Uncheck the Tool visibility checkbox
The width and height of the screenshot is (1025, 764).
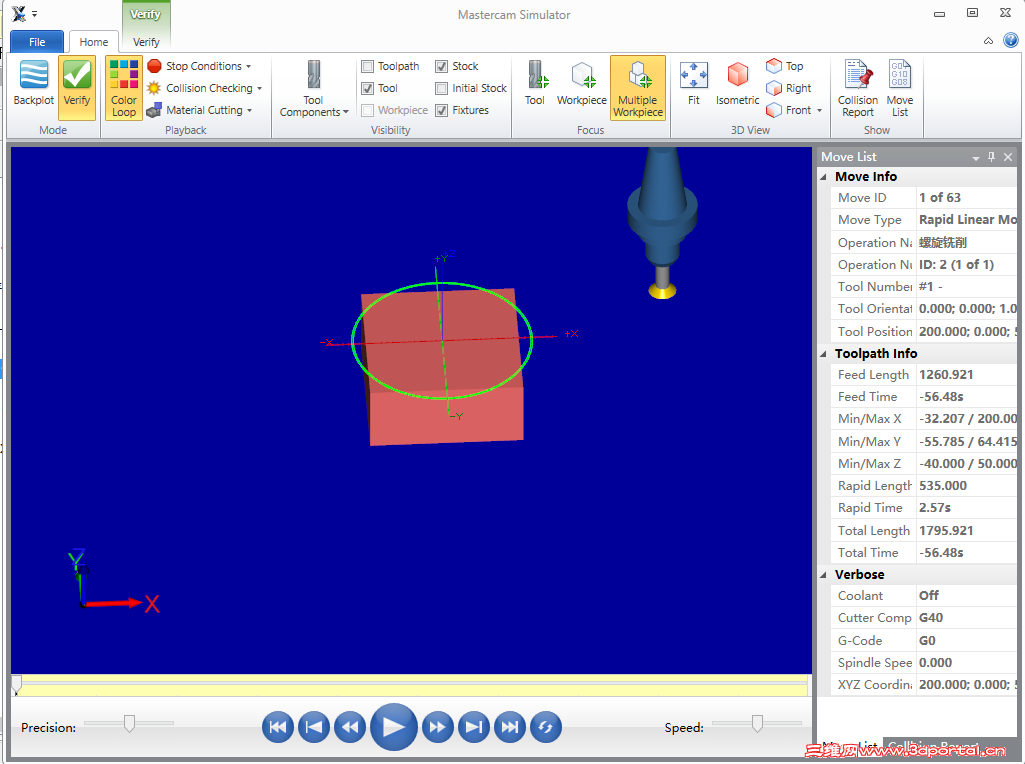367,88
